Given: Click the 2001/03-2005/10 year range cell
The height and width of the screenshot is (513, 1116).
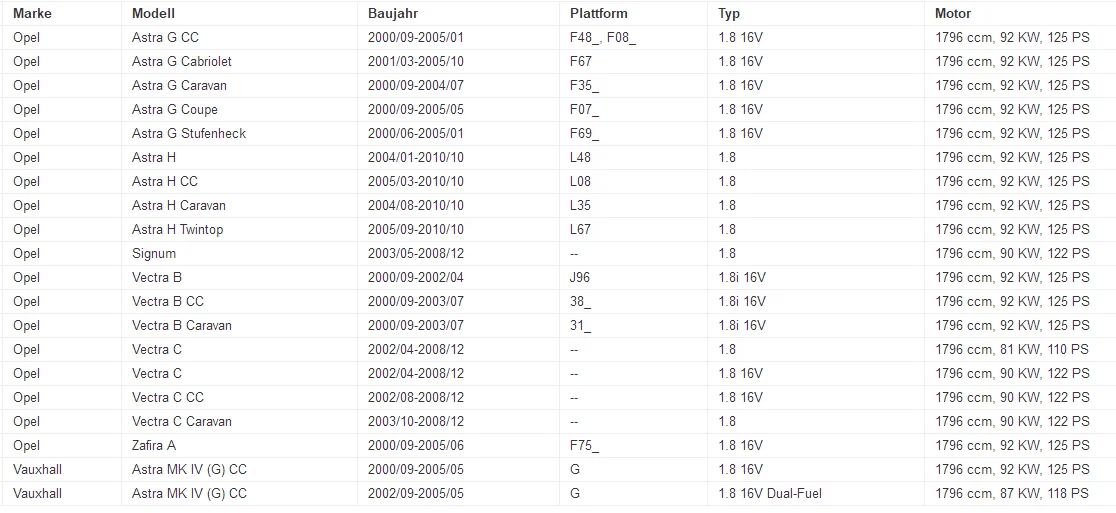Looking at the screenshot, I should 416,61.
